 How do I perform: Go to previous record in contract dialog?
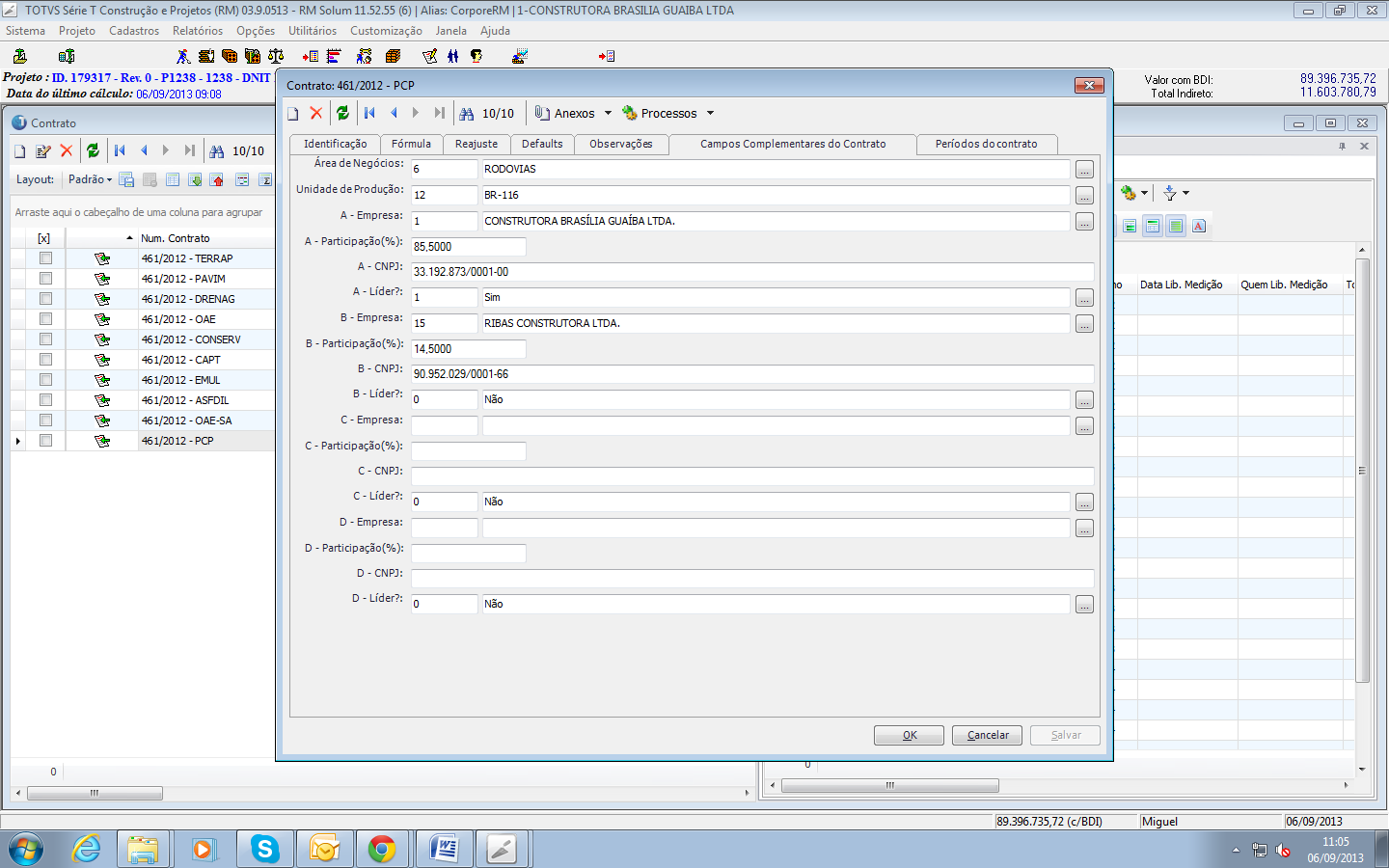[x=394, y=113]
